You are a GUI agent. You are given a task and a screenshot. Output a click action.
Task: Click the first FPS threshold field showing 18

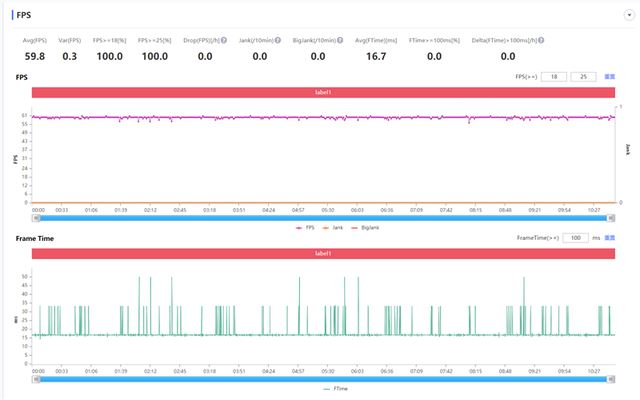pos(554,76)
